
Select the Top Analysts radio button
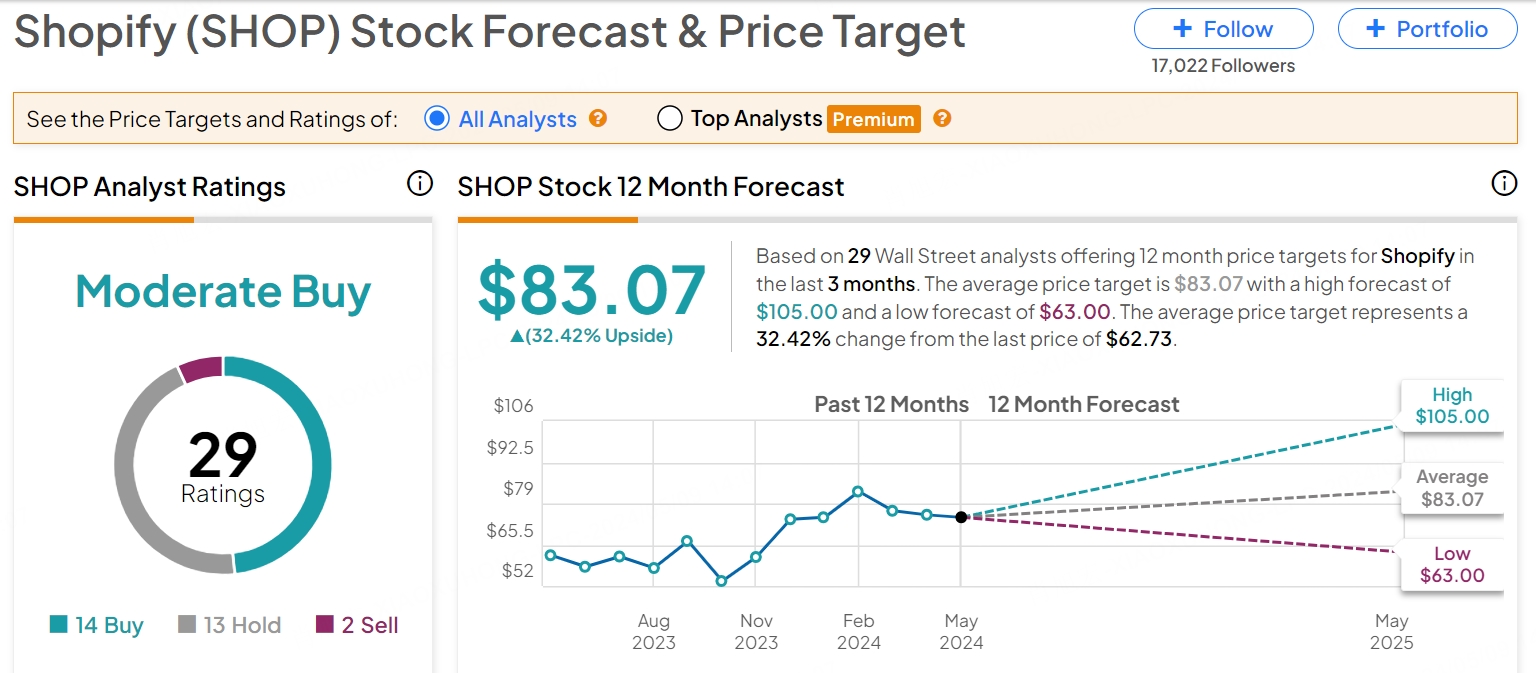[669, 119]
